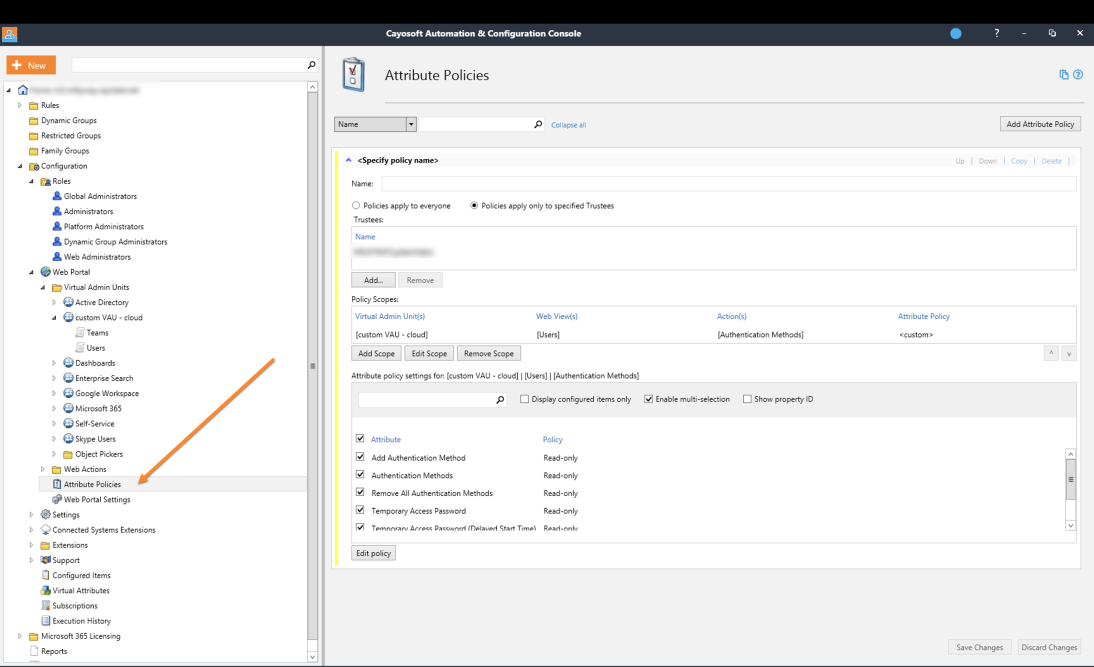Collapse the Configuration tree node
1094x667 pixels.
20,166
